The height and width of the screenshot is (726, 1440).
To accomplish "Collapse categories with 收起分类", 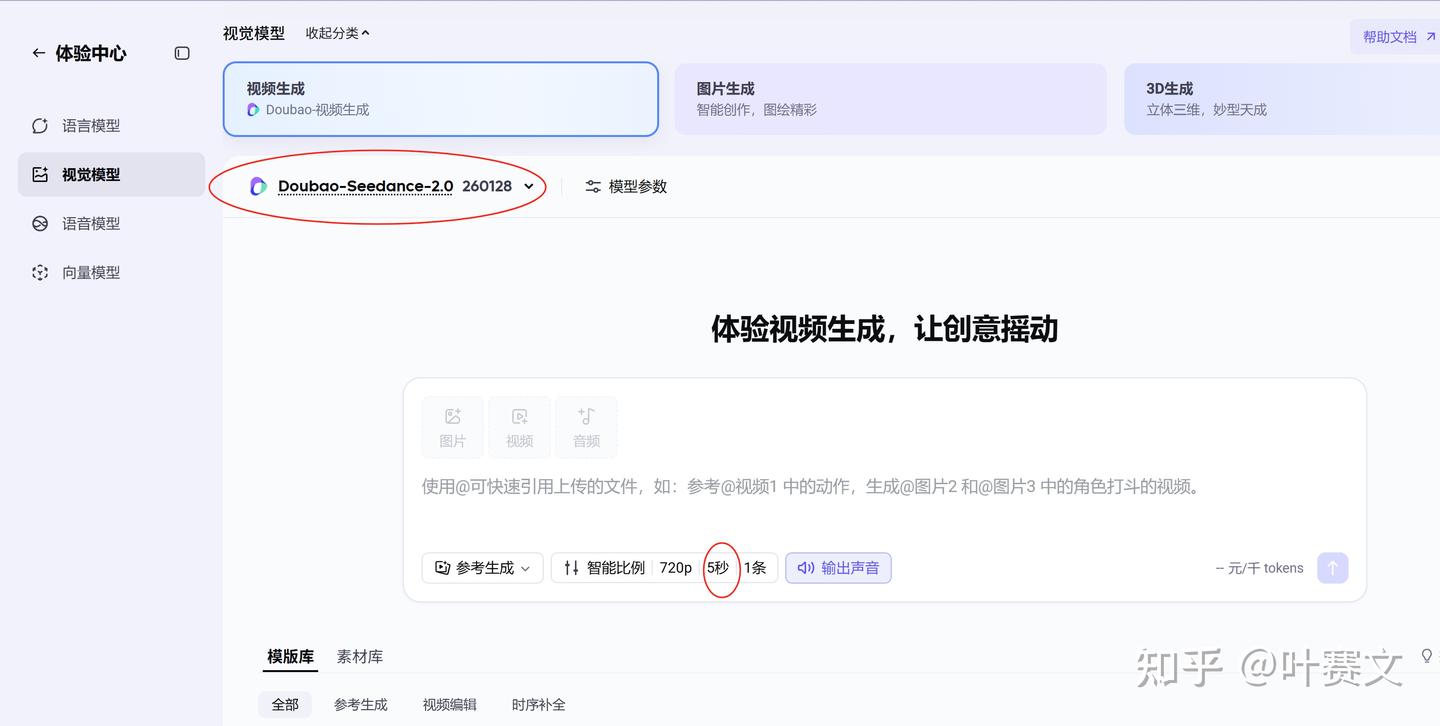I will point(337,33).
